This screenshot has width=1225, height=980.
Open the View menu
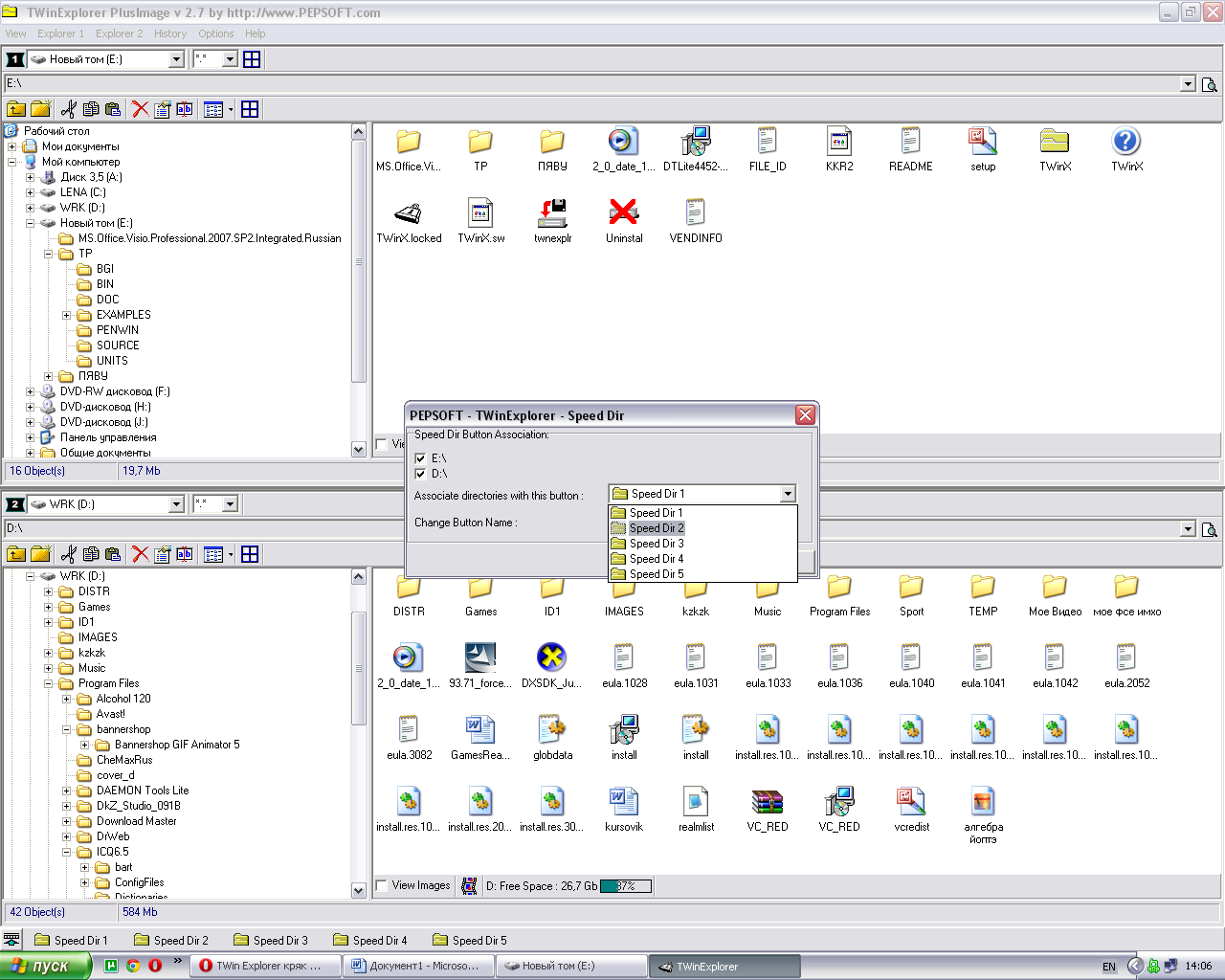(x=15, y=33)
